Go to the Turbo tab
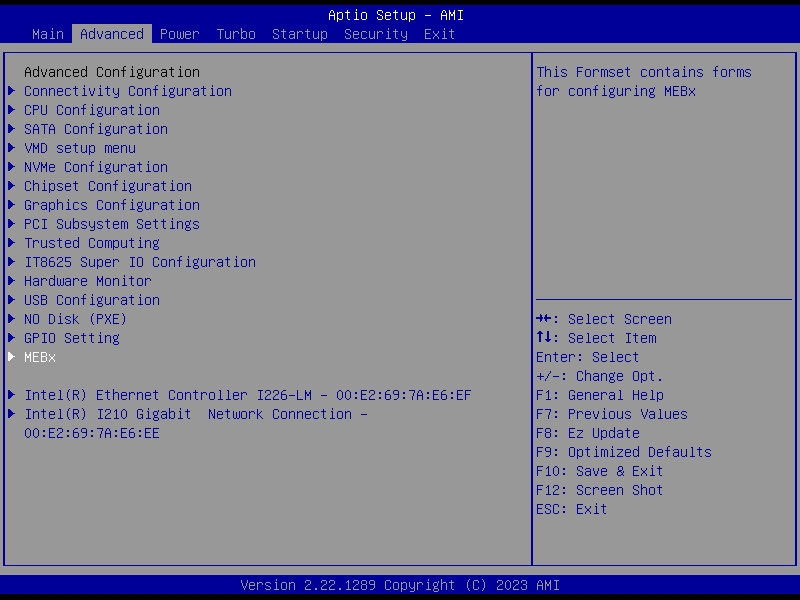Viewport: 800px width, 600px height. pyautogui.click(x=236, y=34)
